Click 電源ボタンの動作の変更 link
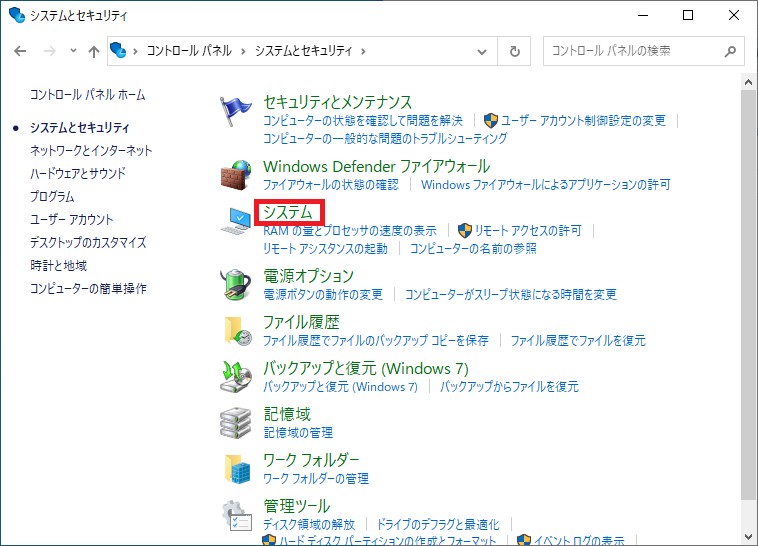The width and height of the screenshot is (758, 546). point(323,295)
